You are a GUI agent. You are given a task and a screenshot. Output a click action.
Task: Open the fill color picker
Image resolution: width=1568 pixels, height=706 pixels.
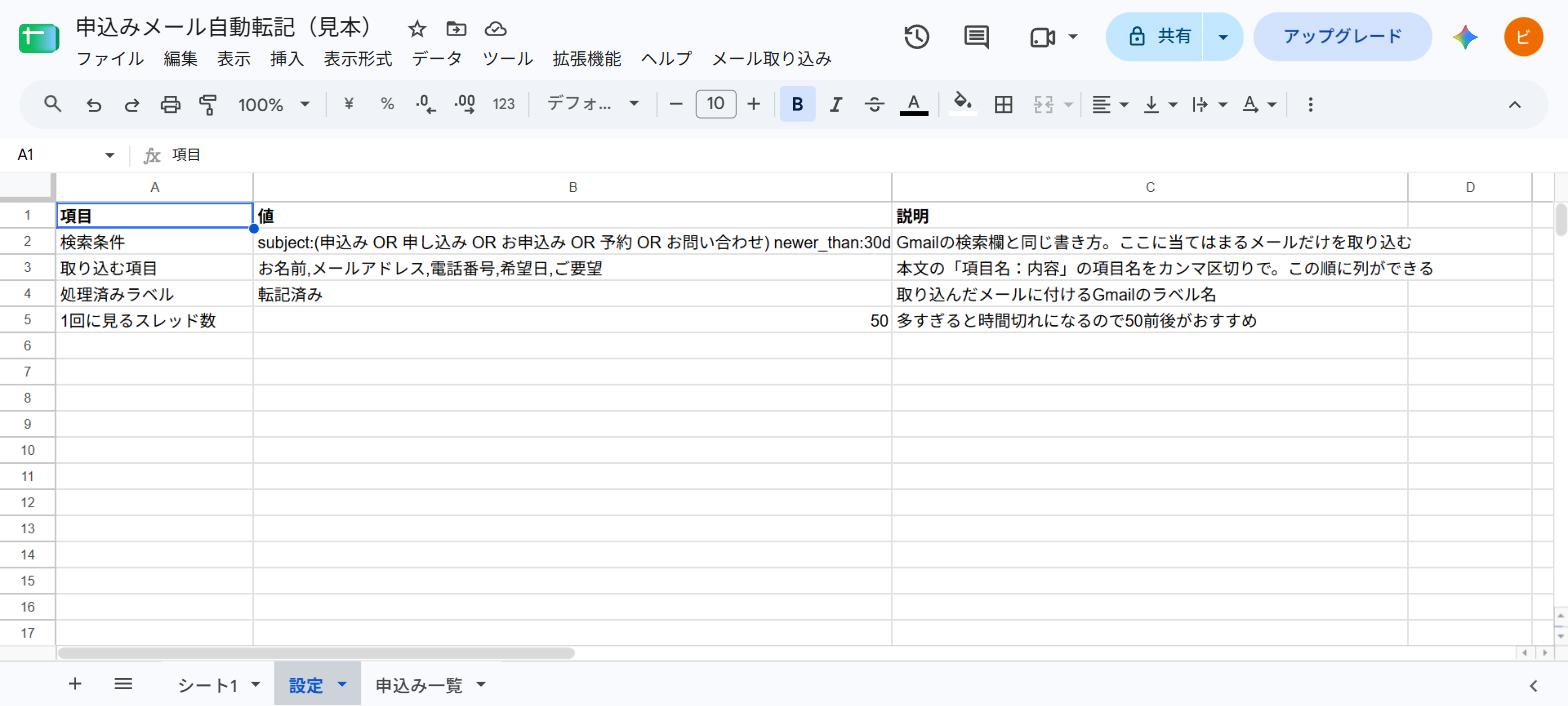[962, 104]
